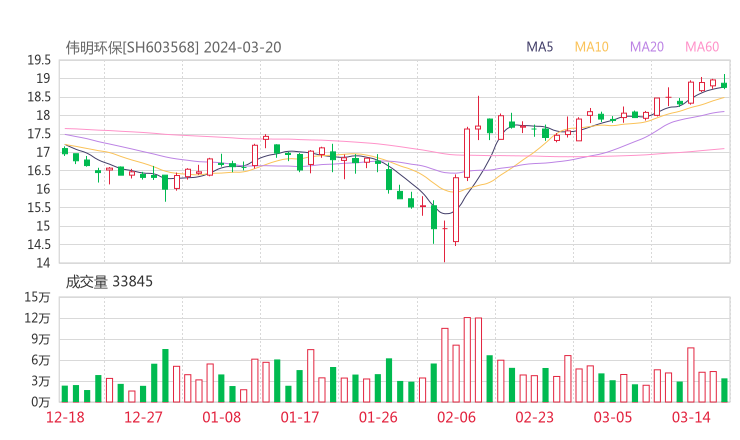Click the 03-14 date label
This screenshot has height=440, width=740.
coord(691,417)
